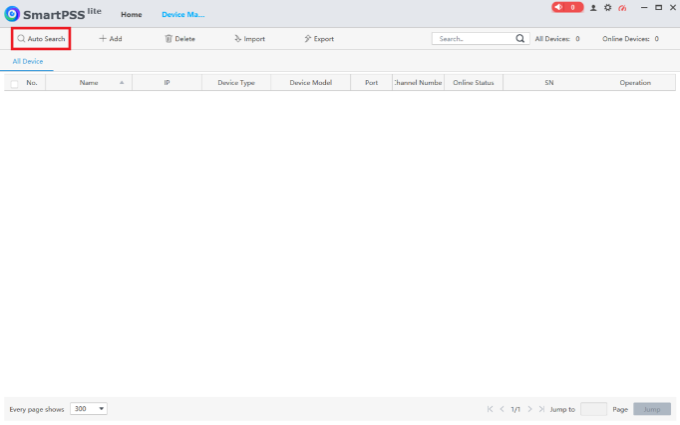Viewport: 680px width, 425px height.
Task: Click the Export icon in toolbar
Action: 307,39
